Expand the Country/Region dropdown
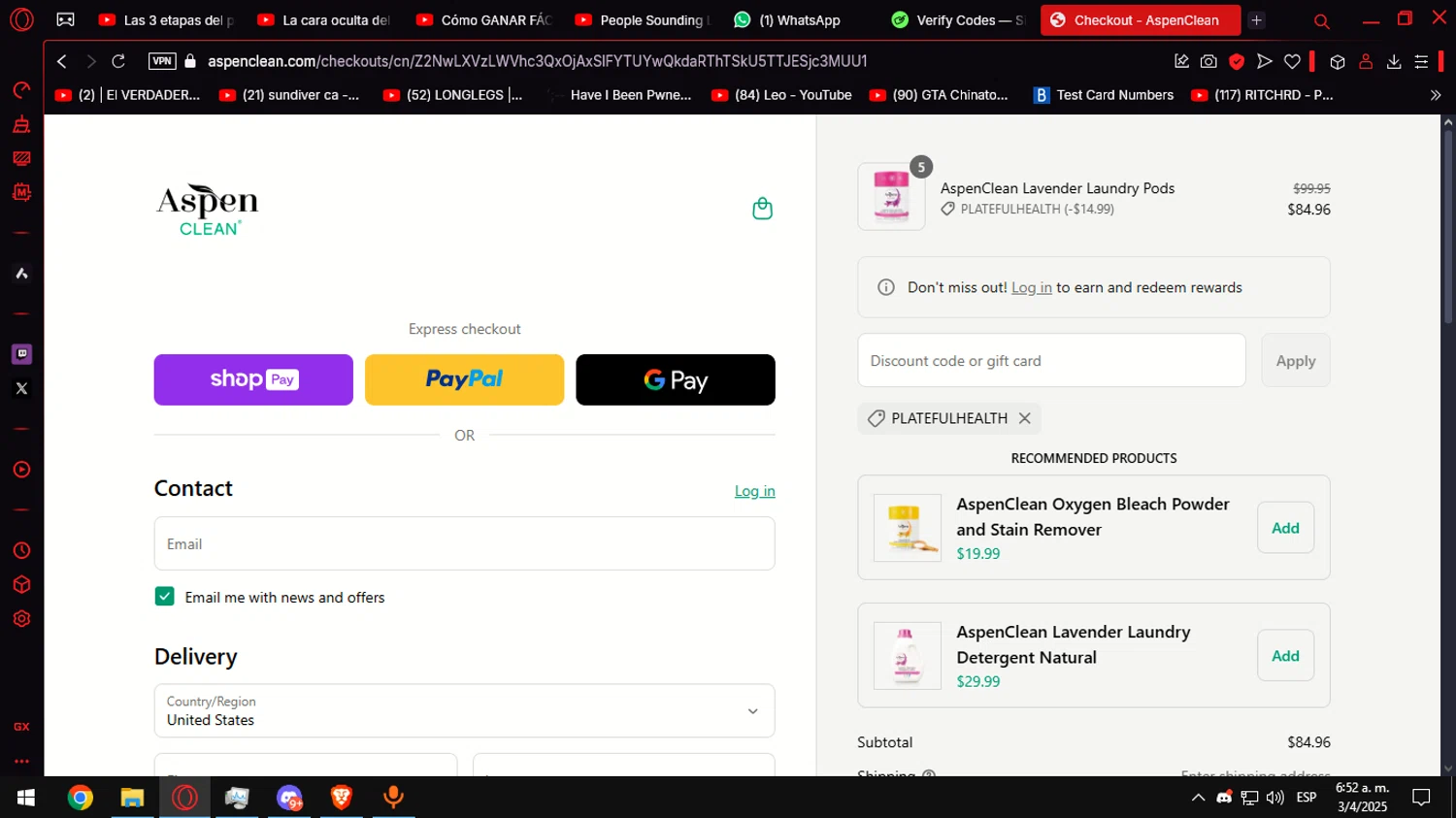Viewport: 1456px width, 818px height. pyautogui.click(x=464, y=710)
